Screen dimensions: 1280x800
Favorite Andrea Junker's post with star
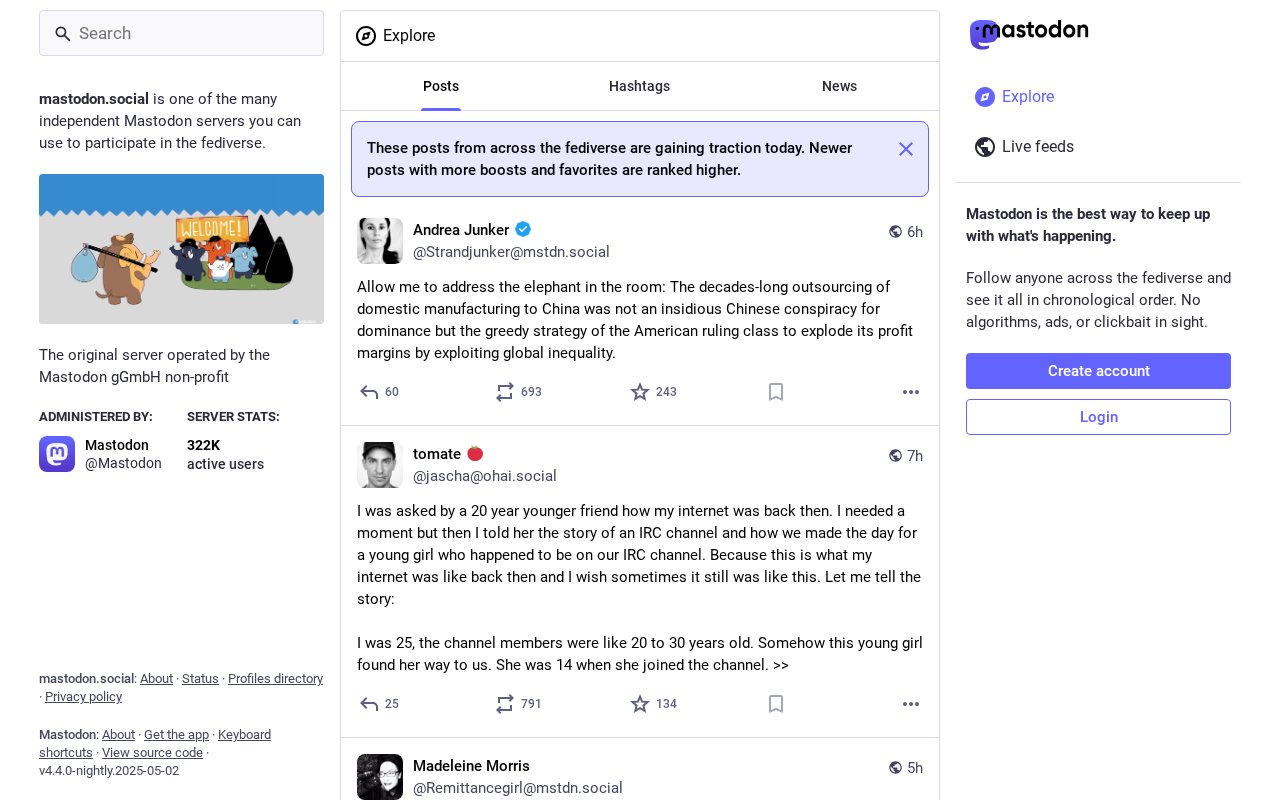(653, 392)
